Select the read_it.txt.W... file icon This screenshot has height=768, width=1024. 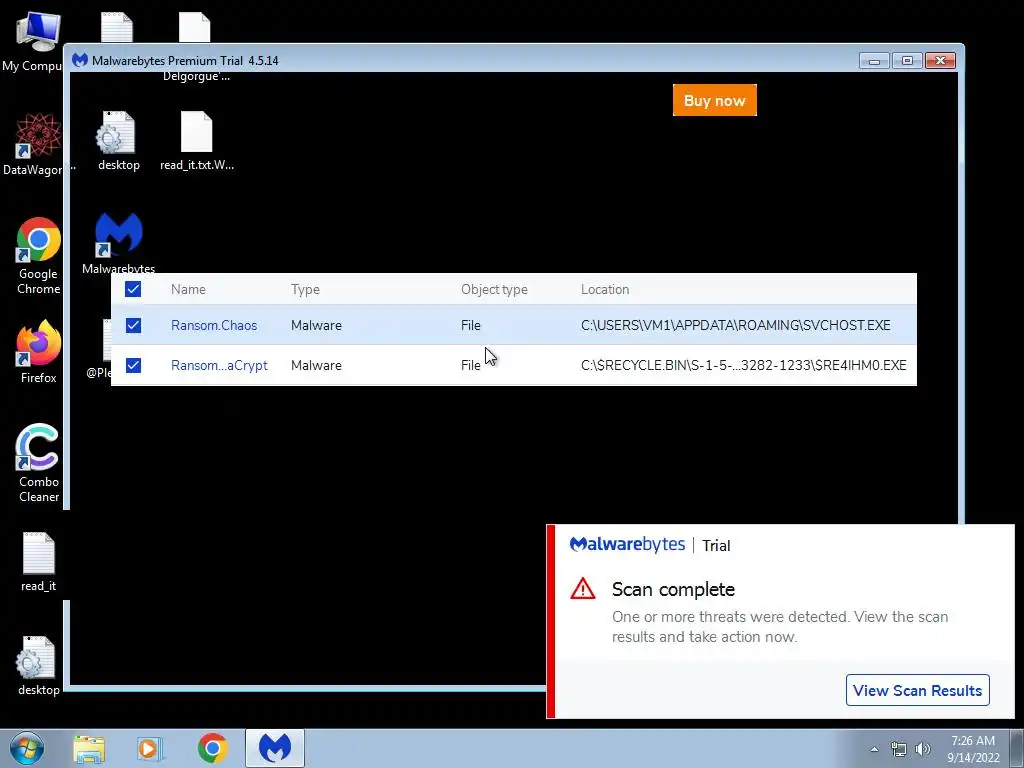(x=197, y=140)
